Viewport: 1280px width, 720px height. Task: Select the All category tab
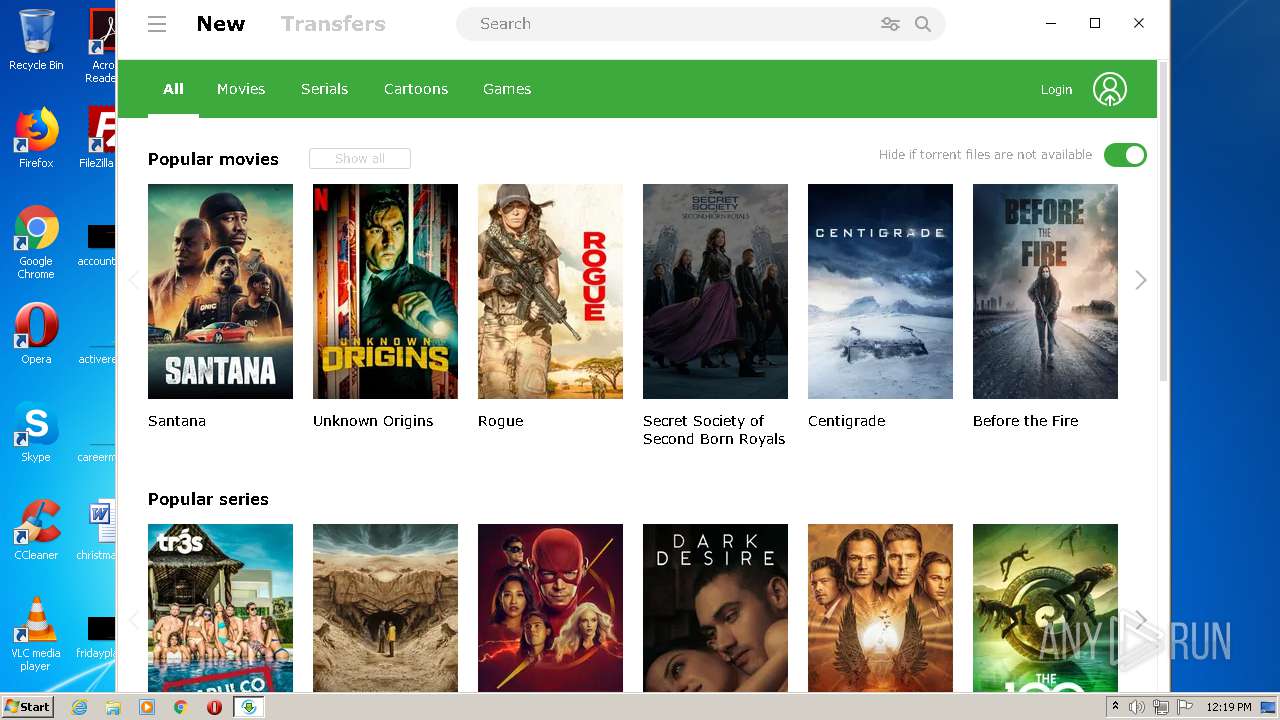tap(173, 89)
